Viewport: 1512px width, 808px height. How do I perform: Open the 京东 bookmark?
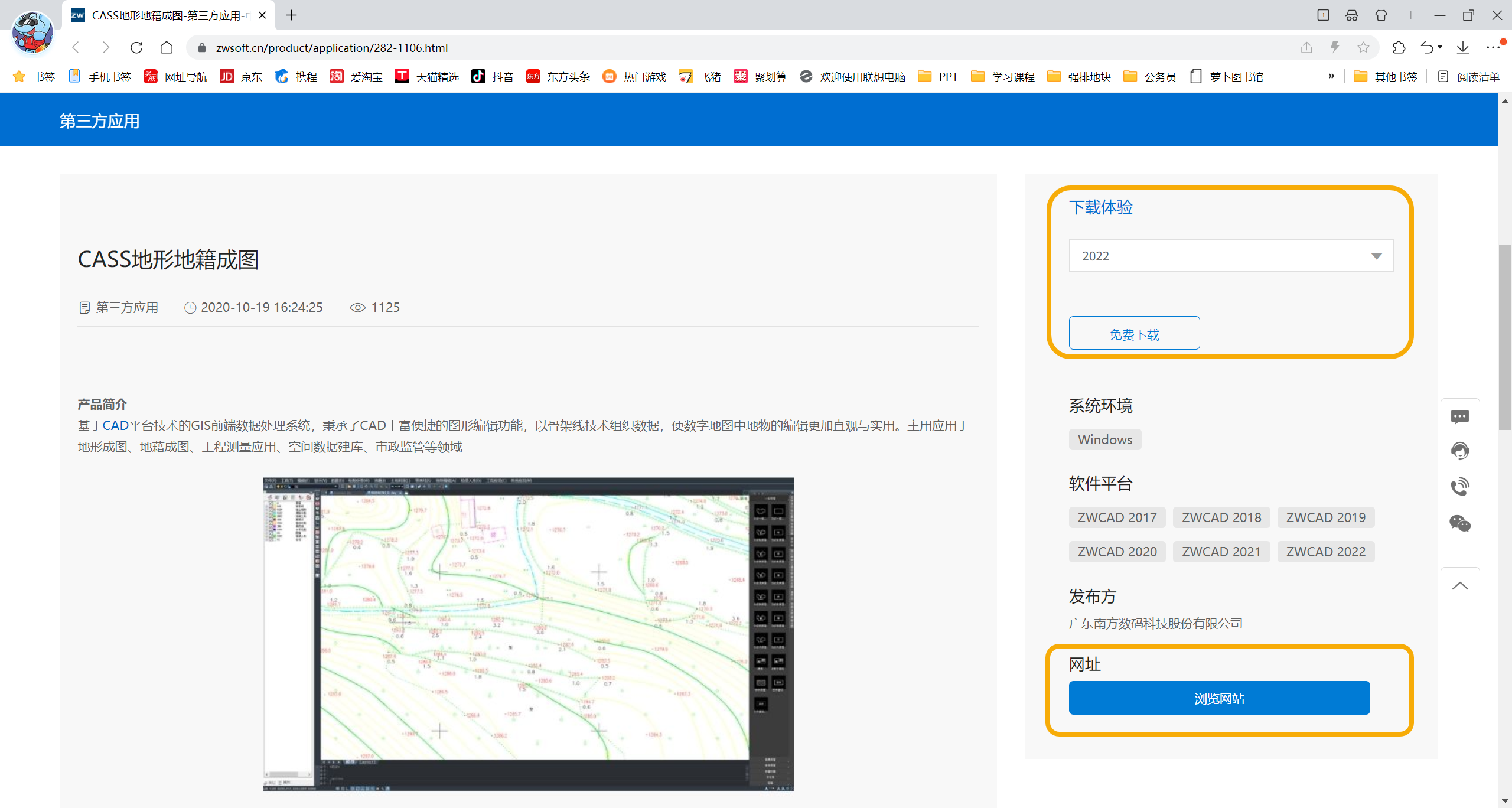pyautogui.click(x=241, y=76)
